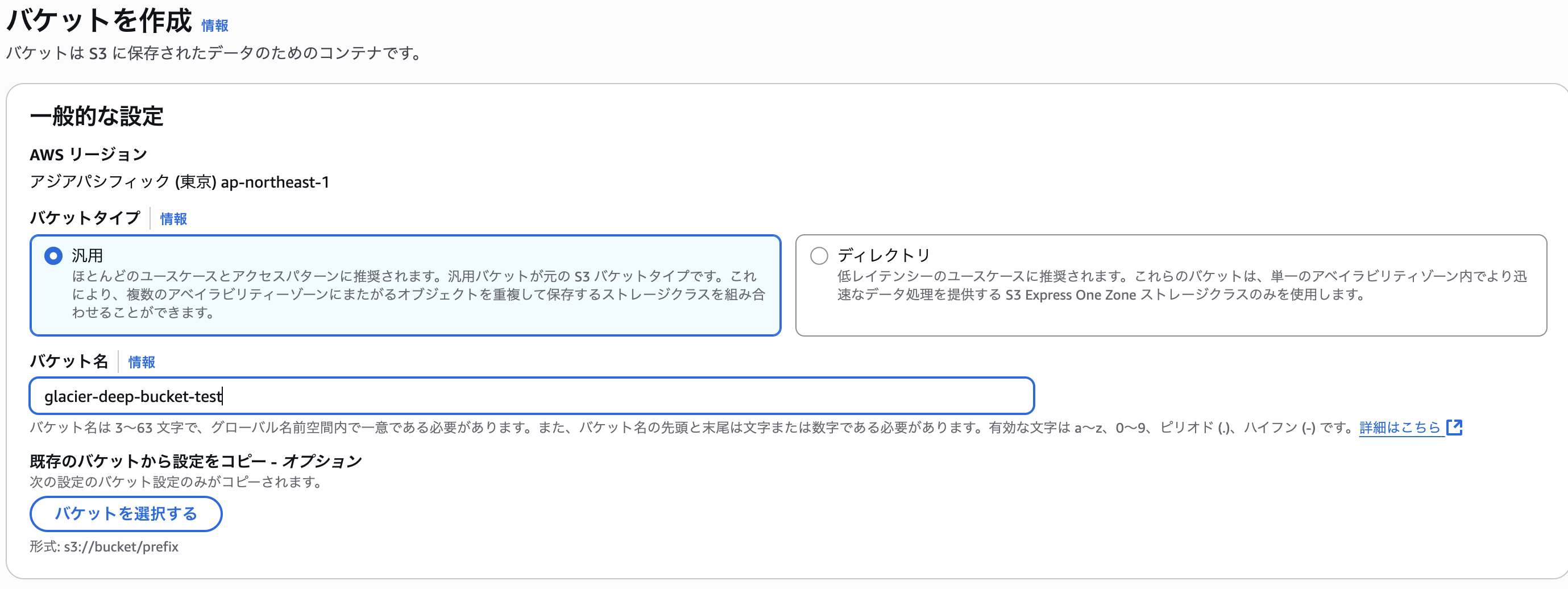Click the 一般的な設定 section heading

97,116
